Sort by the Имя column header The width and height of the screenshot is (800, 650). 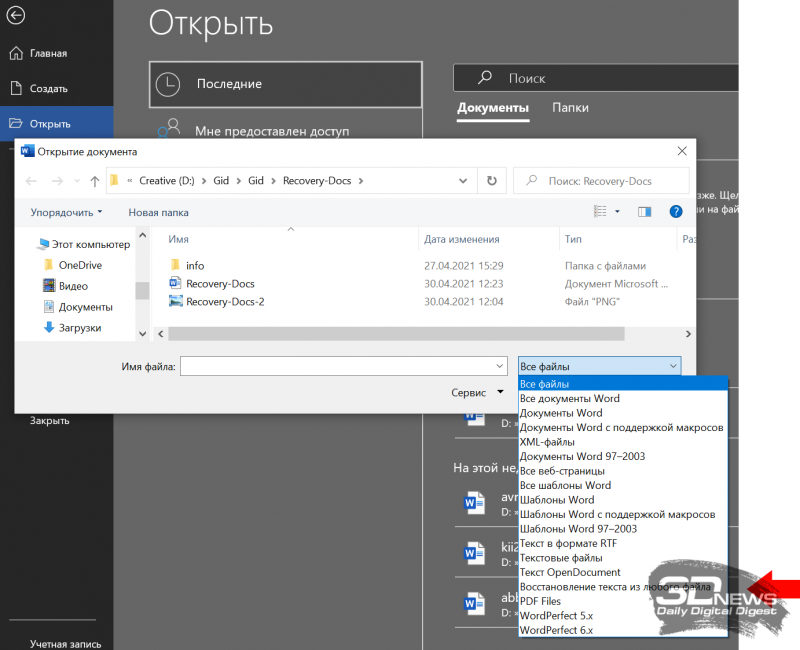[179, 239]
